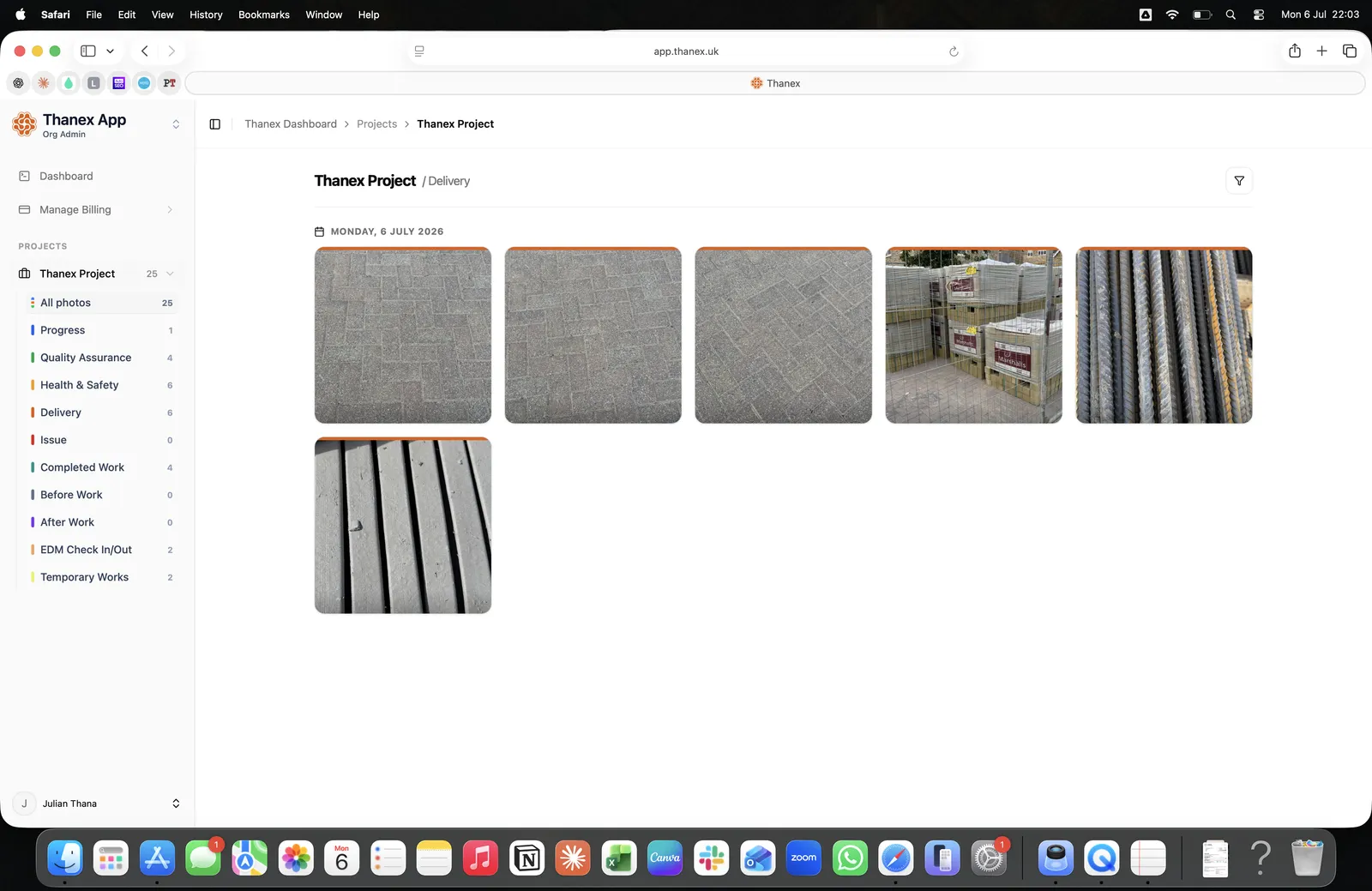Open first paving photo thumbnail

click(403, 335)
